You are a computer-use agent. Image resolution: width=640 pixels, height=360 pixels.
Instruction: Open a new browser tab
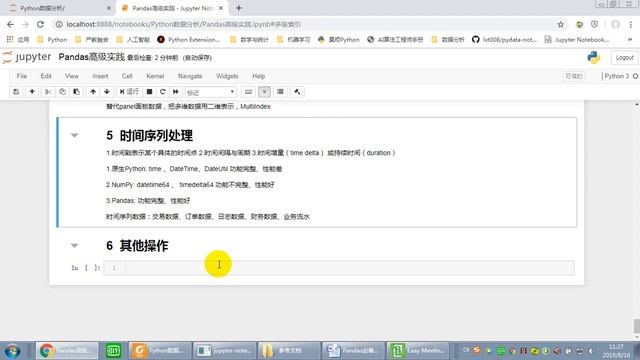239,8
